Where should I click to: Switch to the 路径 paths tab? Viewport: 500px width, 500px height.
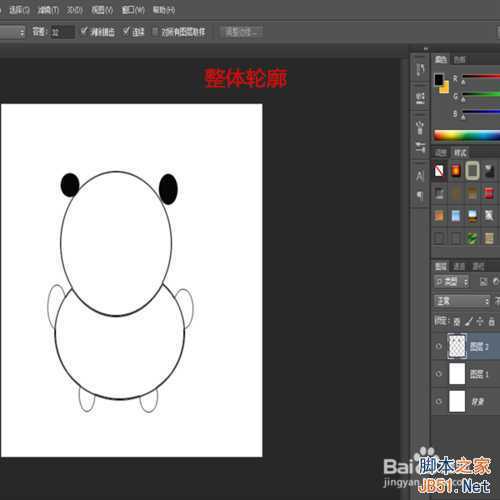478,266
